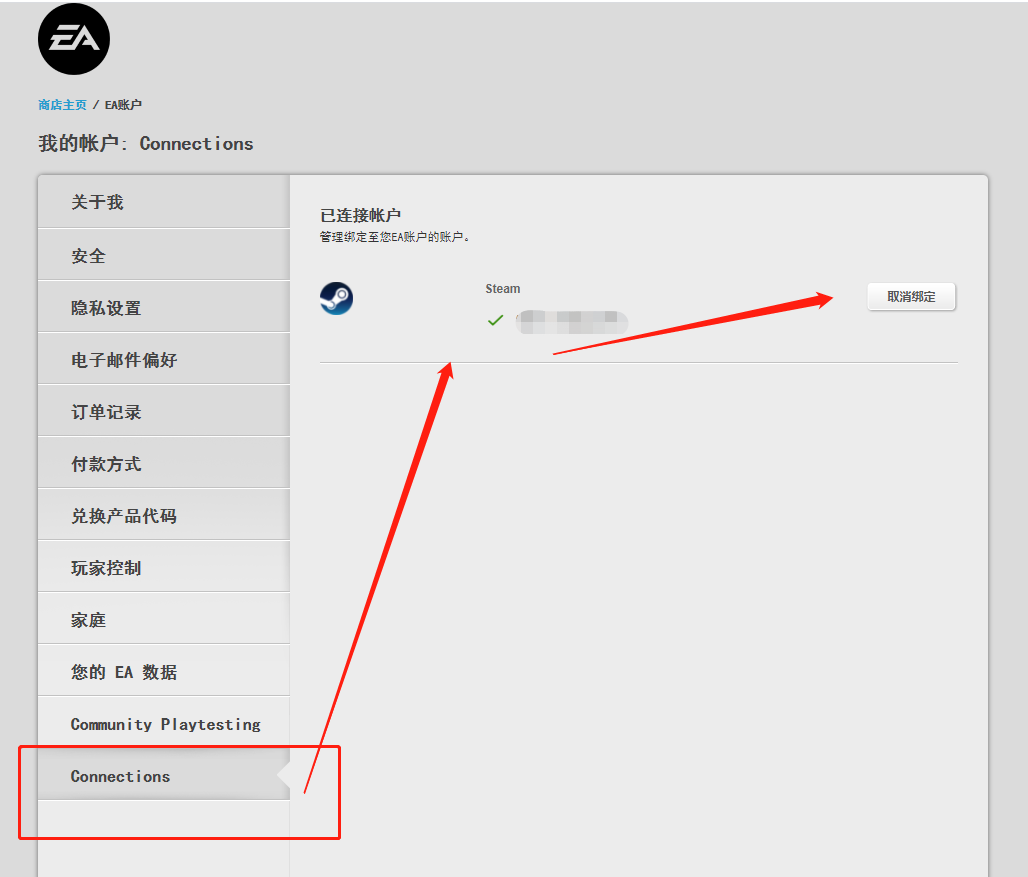Click the EA logo at top left
The height and width of the screenshot is (877, 1028).
pos(73,39)
